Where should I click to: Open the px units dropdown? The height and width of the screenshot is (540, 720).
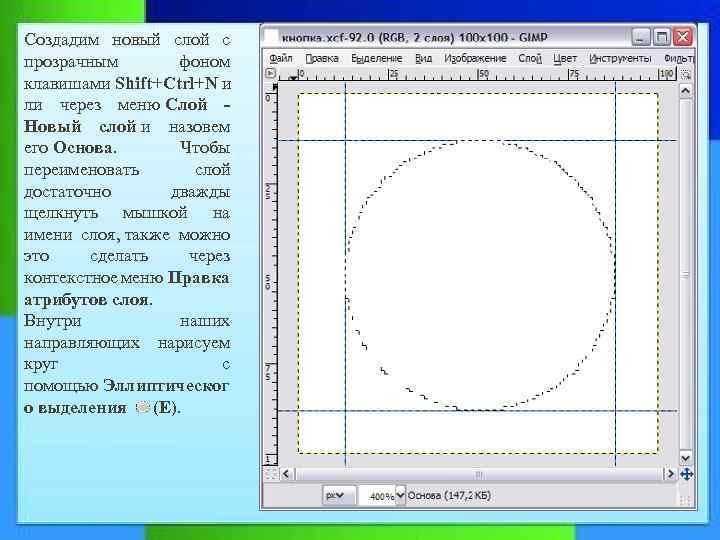coord(339,496)
